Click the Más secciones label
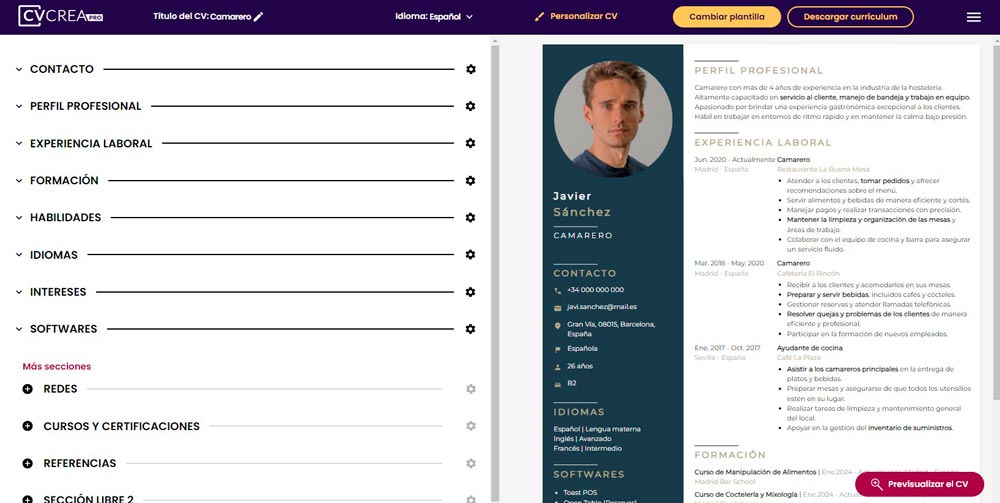This screenshot has height=503, width=1000. 57,367
